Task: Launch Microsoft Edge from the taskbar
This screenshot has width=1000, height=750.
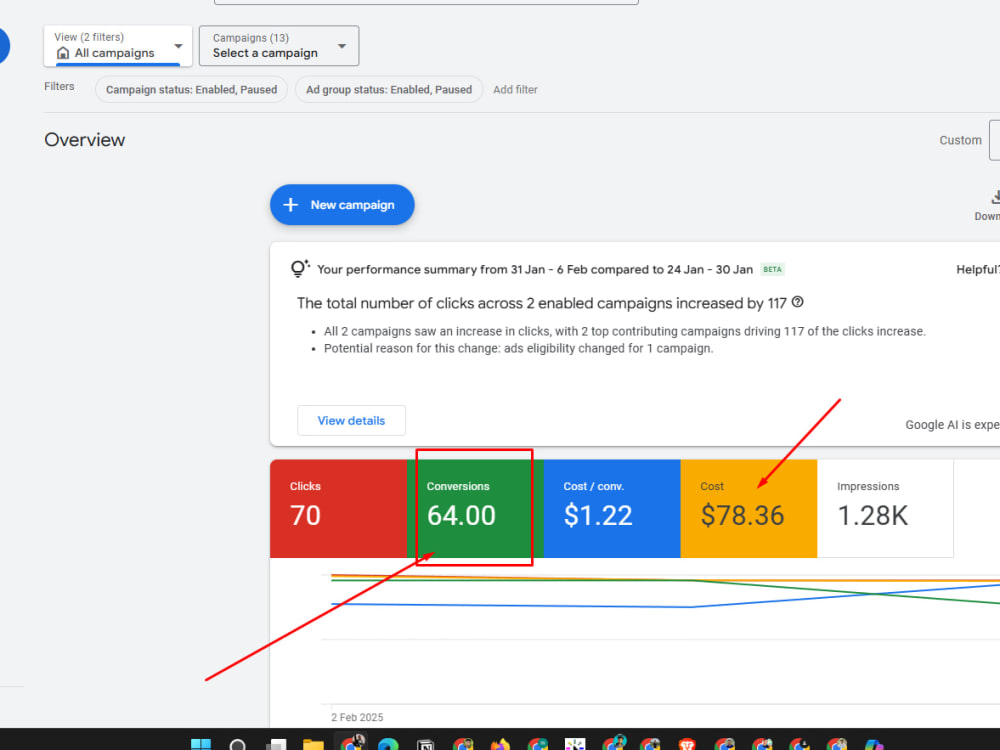Action: pyautogui.click(x=388, y=744)
